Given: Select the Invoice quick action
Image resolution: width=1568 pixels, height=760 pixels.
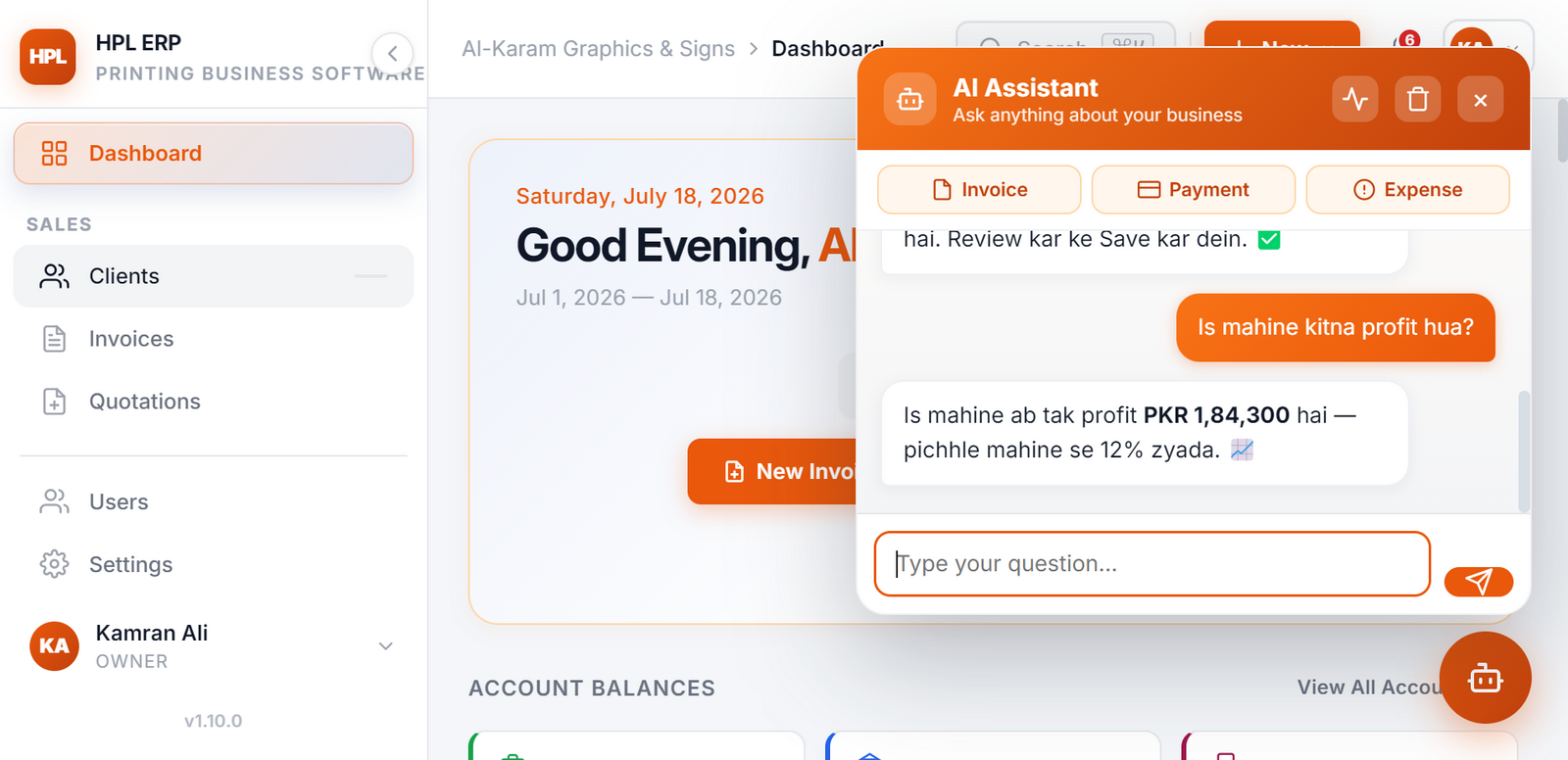Looking at the screenshot, I should click(979, 189).
